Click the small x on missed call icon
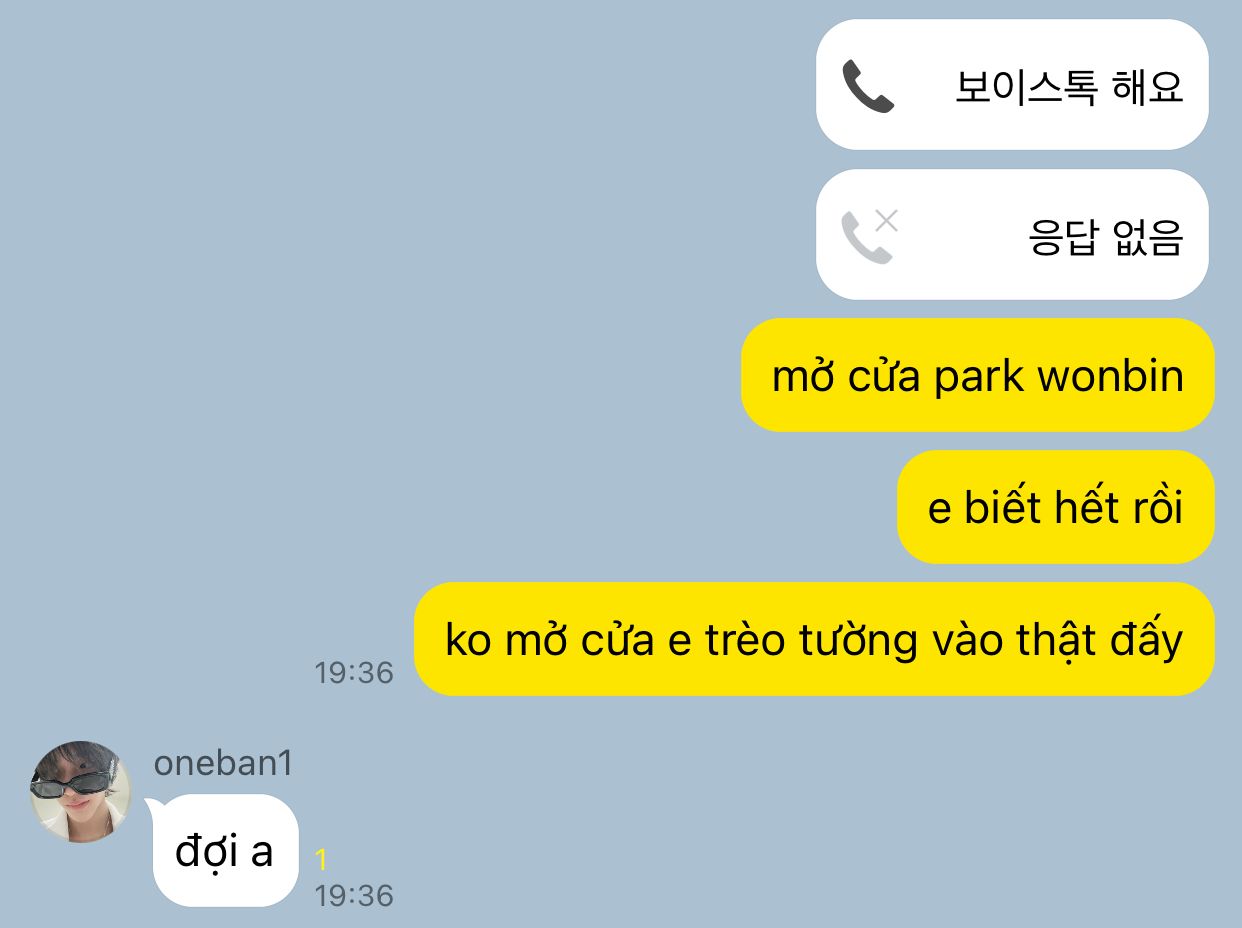Image resolution: width=1242 pixels, height=928 pixels. tap(886, 221)
